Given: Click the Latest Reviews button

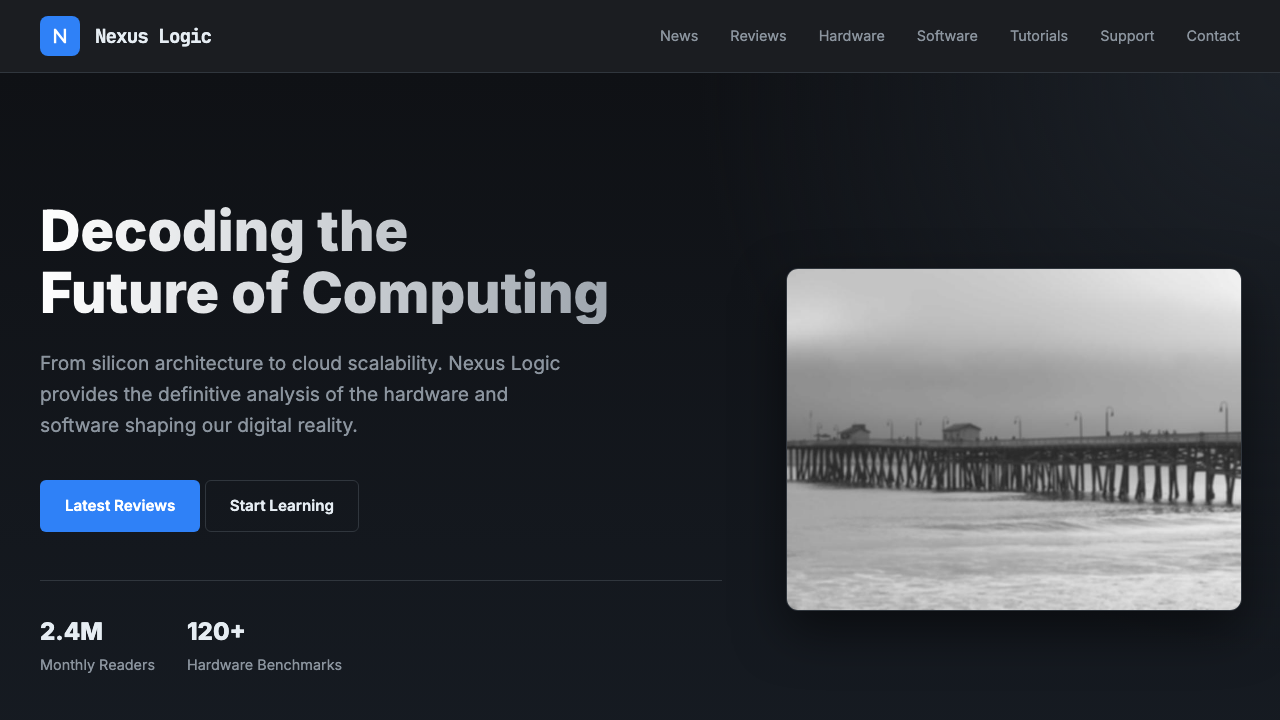Looking at the screenshot, I should 120,506.
